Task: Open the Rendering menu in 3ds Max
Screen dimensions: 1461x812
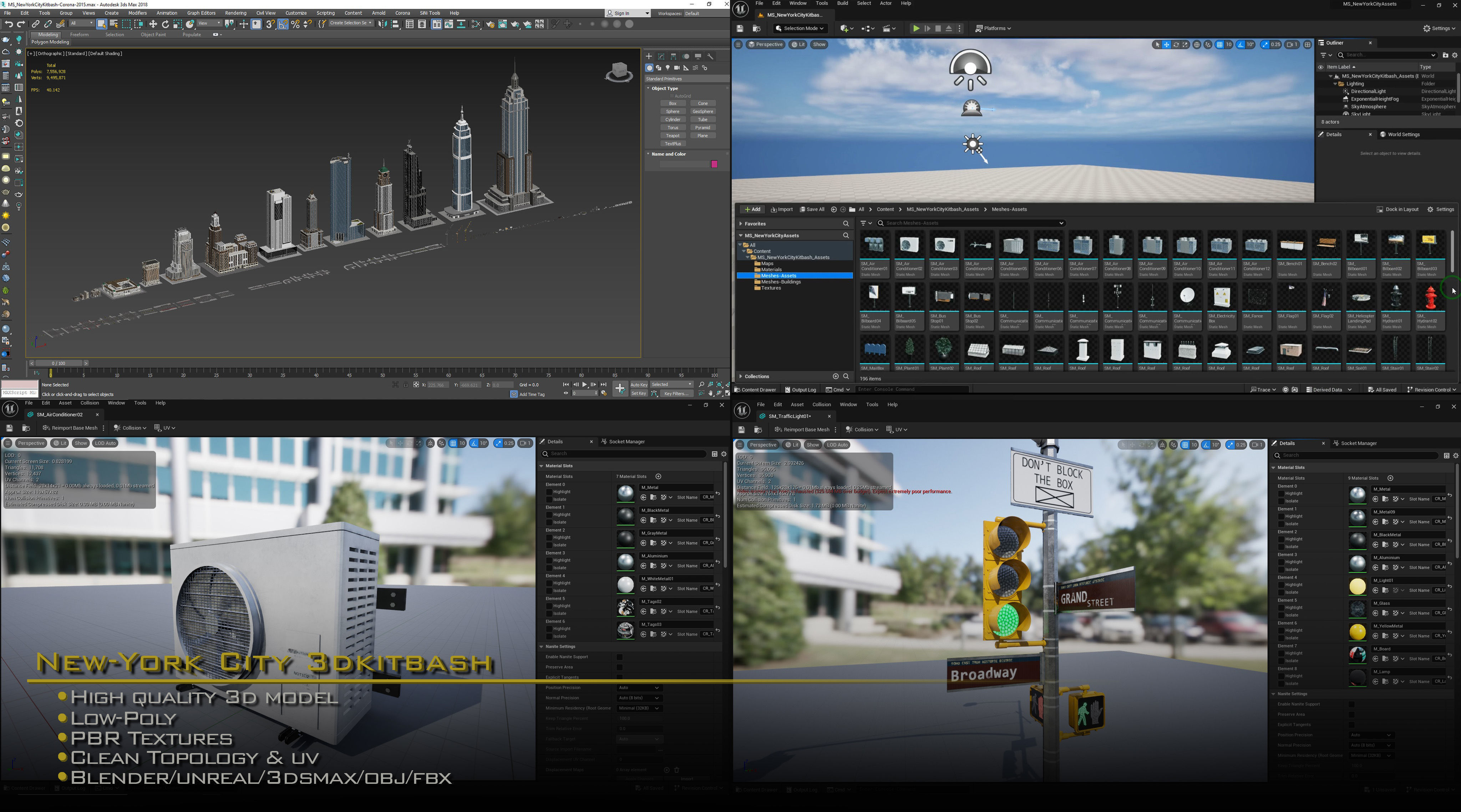Action: click(235, 13)
